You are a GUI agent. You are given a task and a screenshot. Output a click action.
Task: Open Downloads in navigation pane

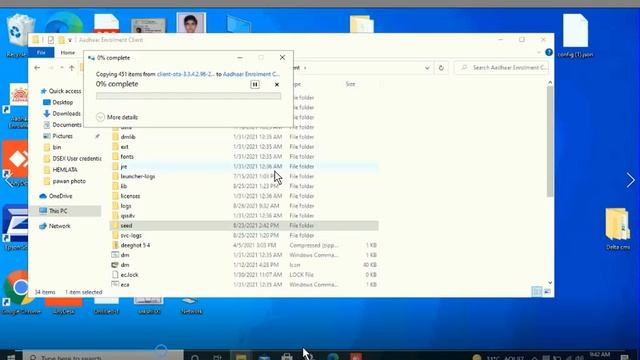pos(62,113)
